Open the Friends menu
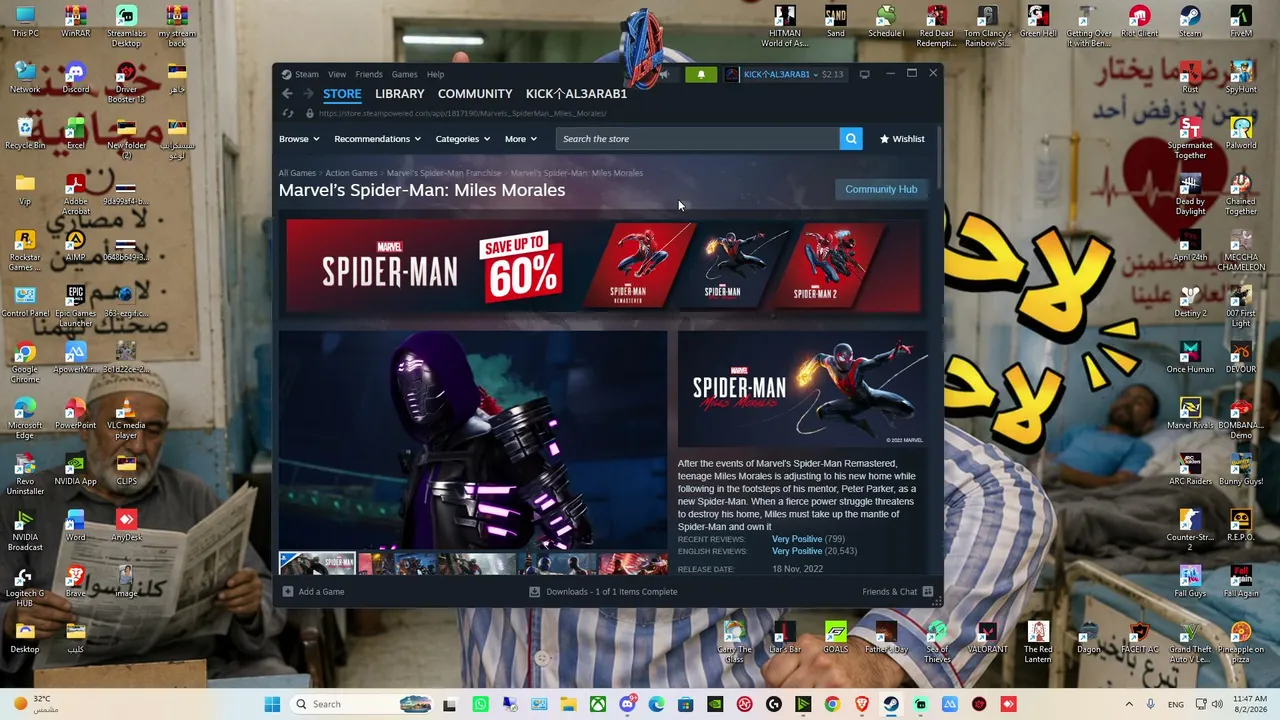This screenshot has width=1280, height=720. pyautogui.click(x=369, y=74)
